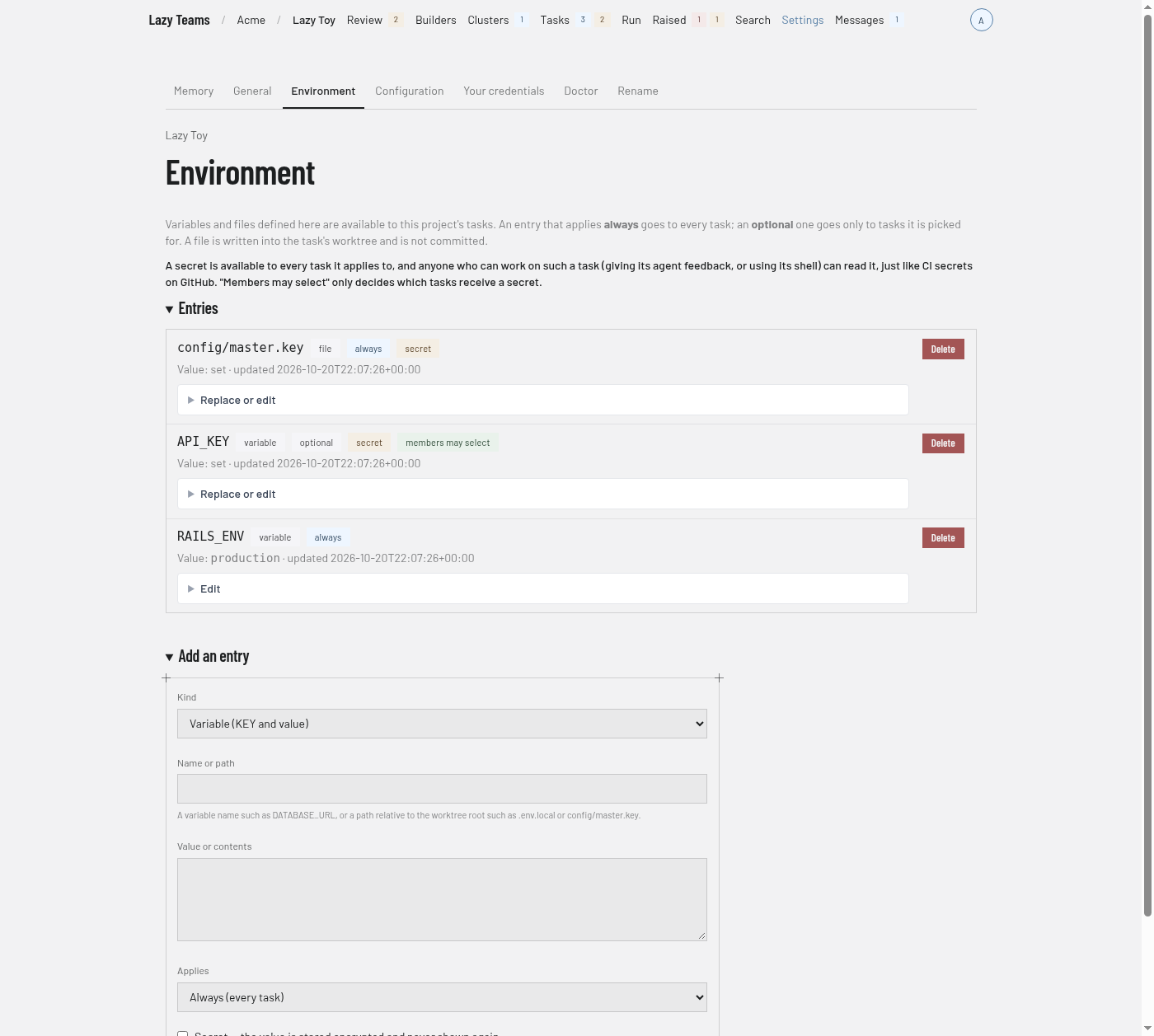Open the Your credentials tab
Image resolution: width=1154 pixels, height=1036 pixels.
tap(504, 91)
